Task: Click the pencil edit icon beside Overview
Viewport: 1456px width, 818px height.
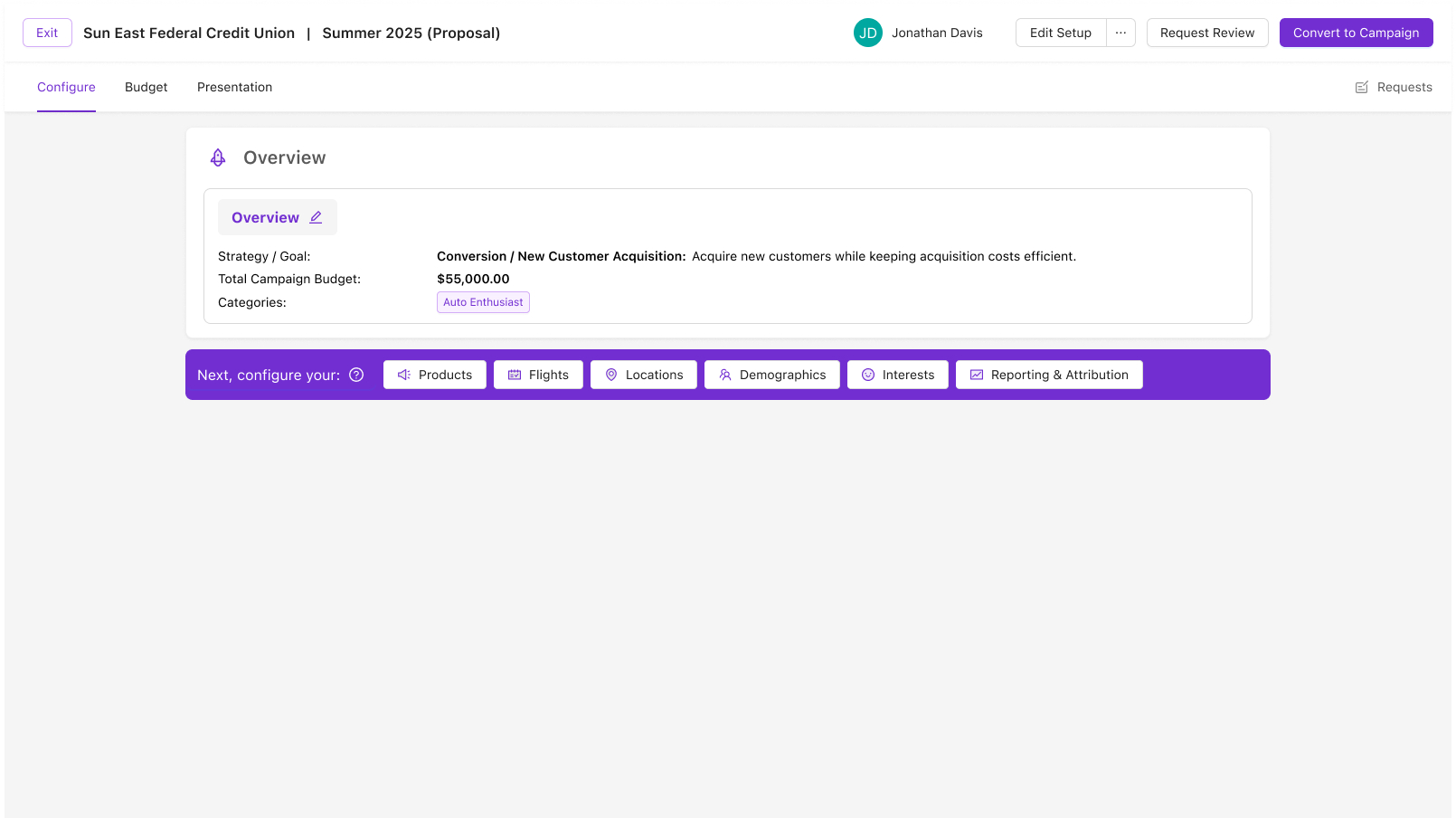Action: [x=316, y=217]
